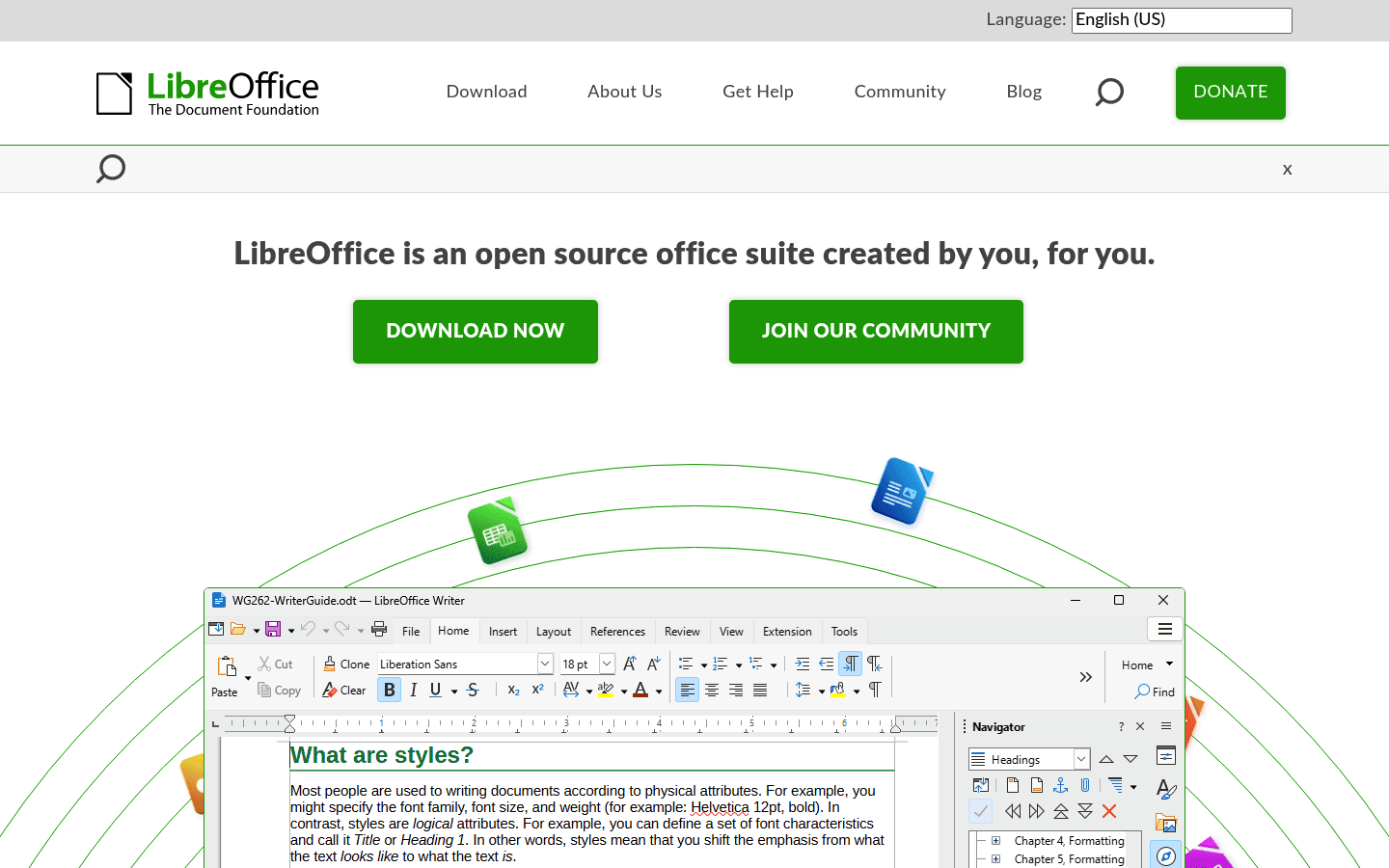Screen dimensions: 1389x868
Task: Click the Undo arrow icon
Action: coord(308,630)
